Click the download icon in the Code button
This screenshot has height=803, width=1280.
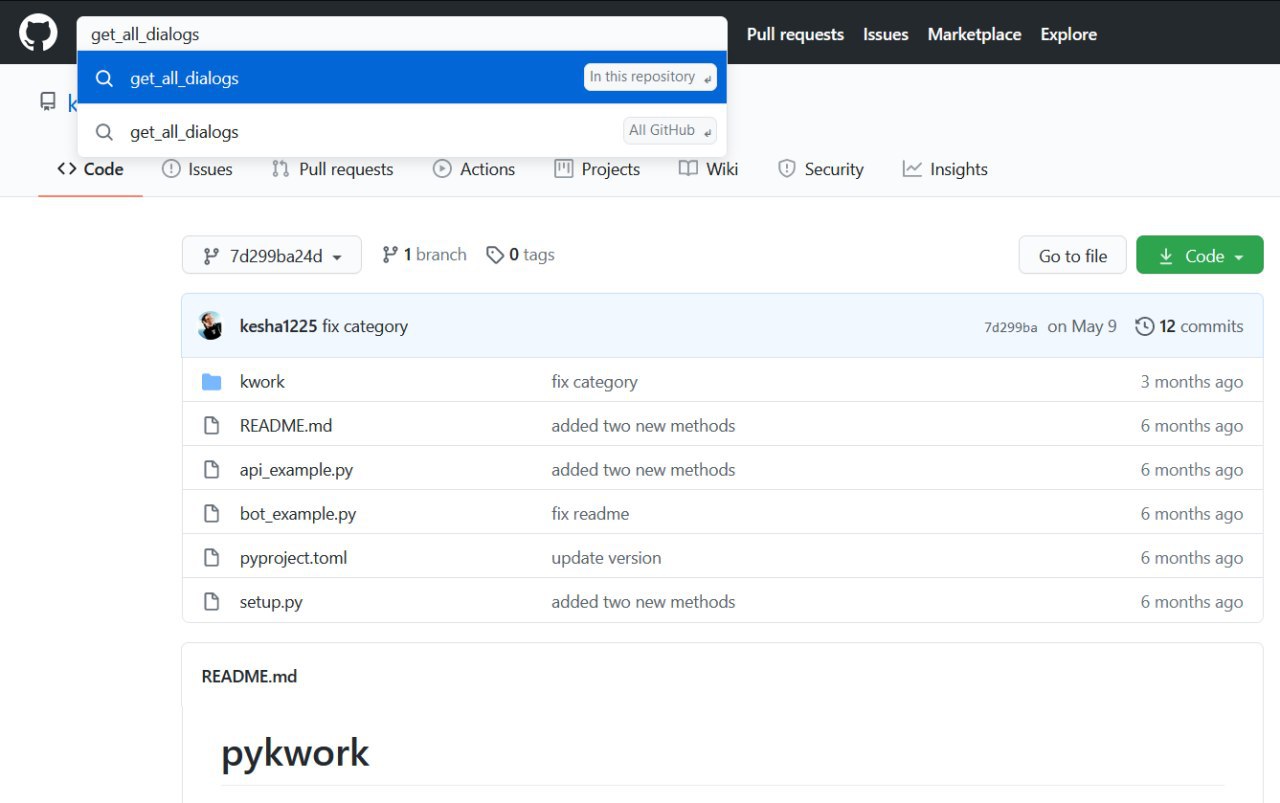click(1166, 256)
